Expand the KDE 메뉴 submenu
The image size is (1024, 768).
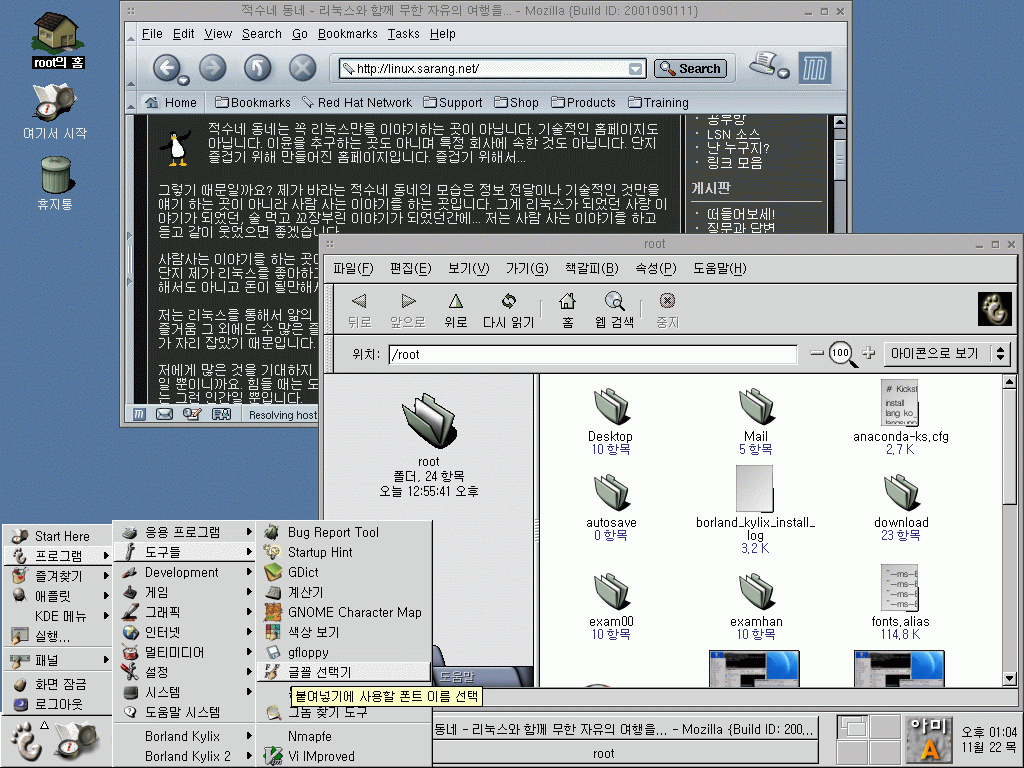59,616
